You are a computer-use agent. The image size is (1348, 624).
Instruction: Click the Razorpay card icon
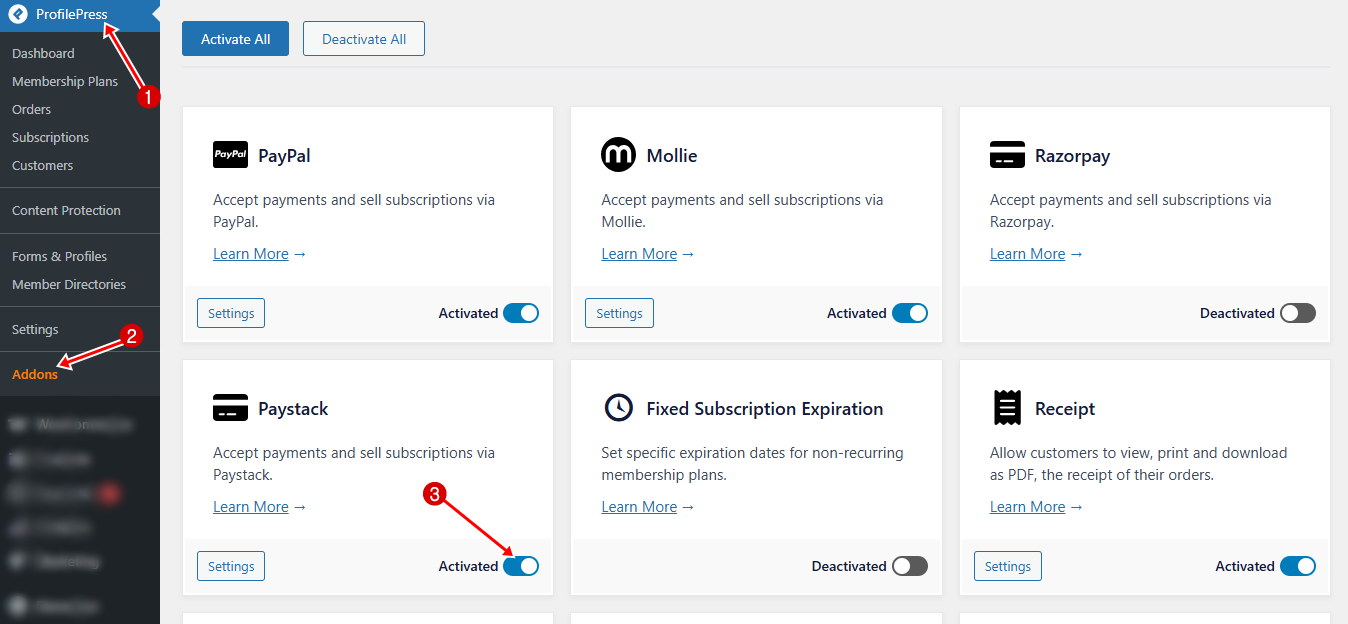coord(1007,155)
